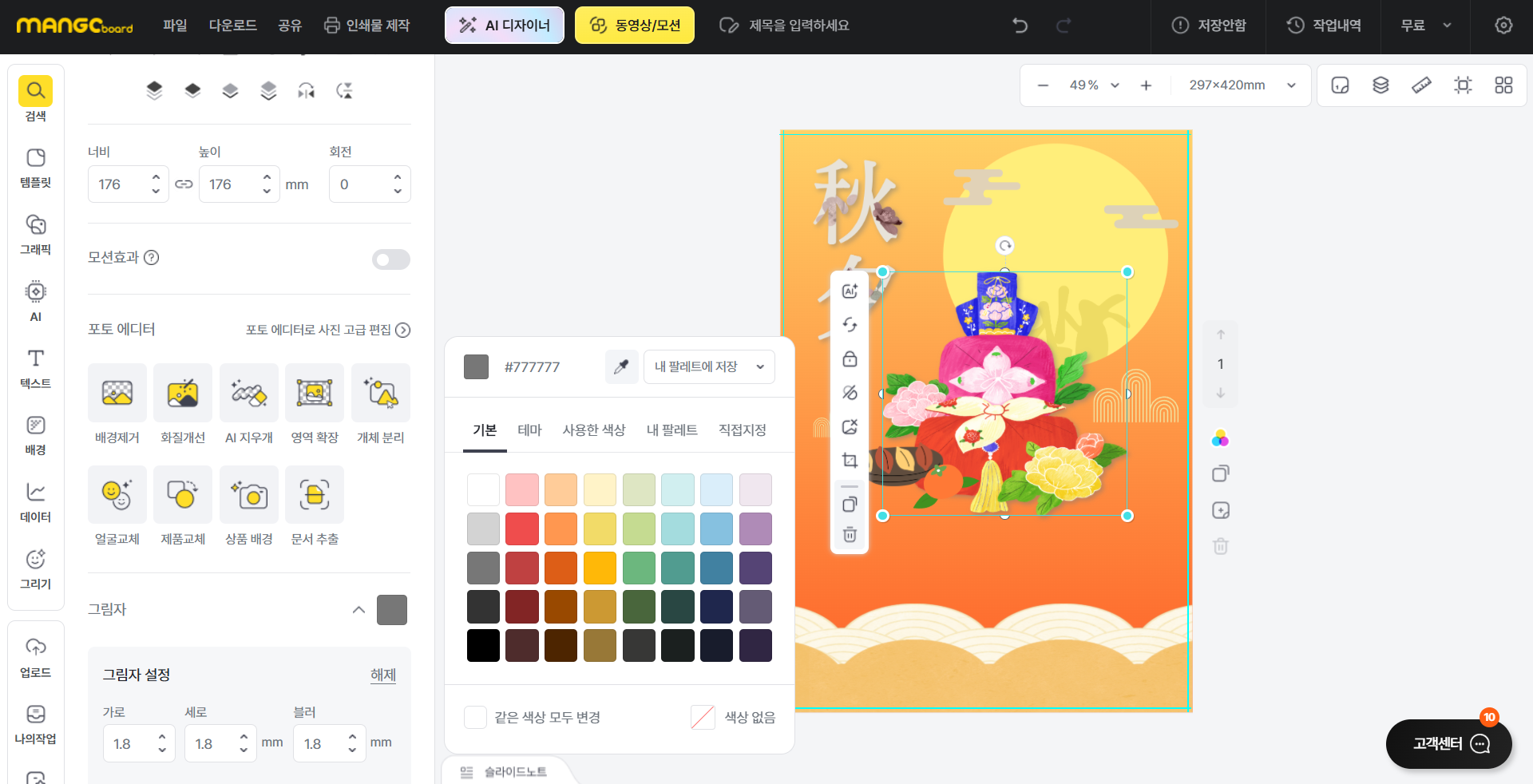This screenshot has height=784, width=1533.
Task: Click the crop icon in floating toolbar
Action: 850,461
